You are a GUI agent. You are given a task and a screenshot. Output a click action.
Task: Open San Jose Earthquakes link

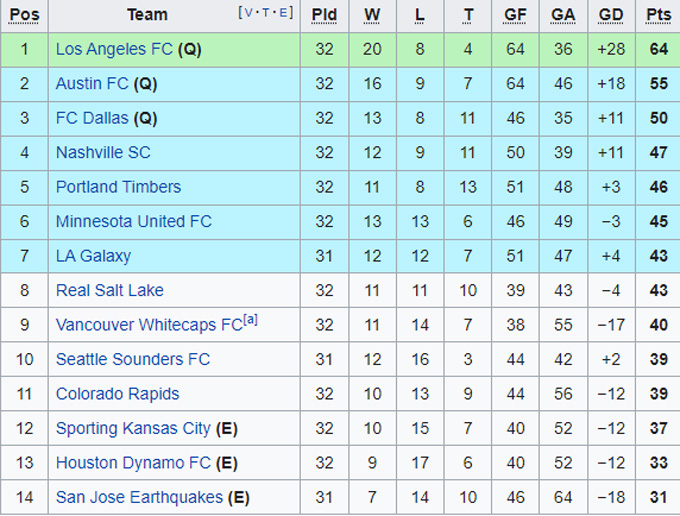139,497
